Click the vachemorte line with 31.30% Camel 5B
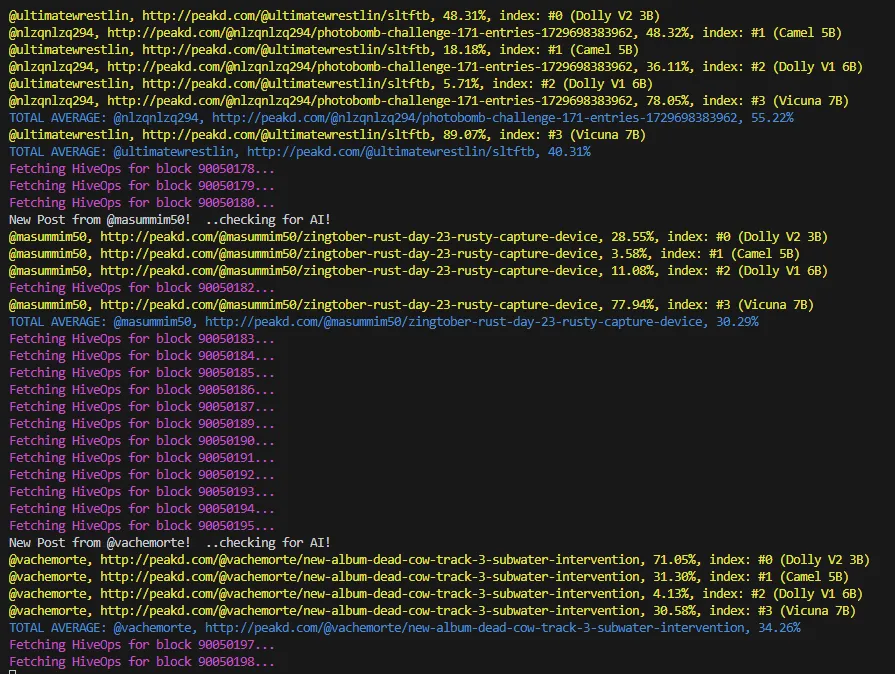 429,577
